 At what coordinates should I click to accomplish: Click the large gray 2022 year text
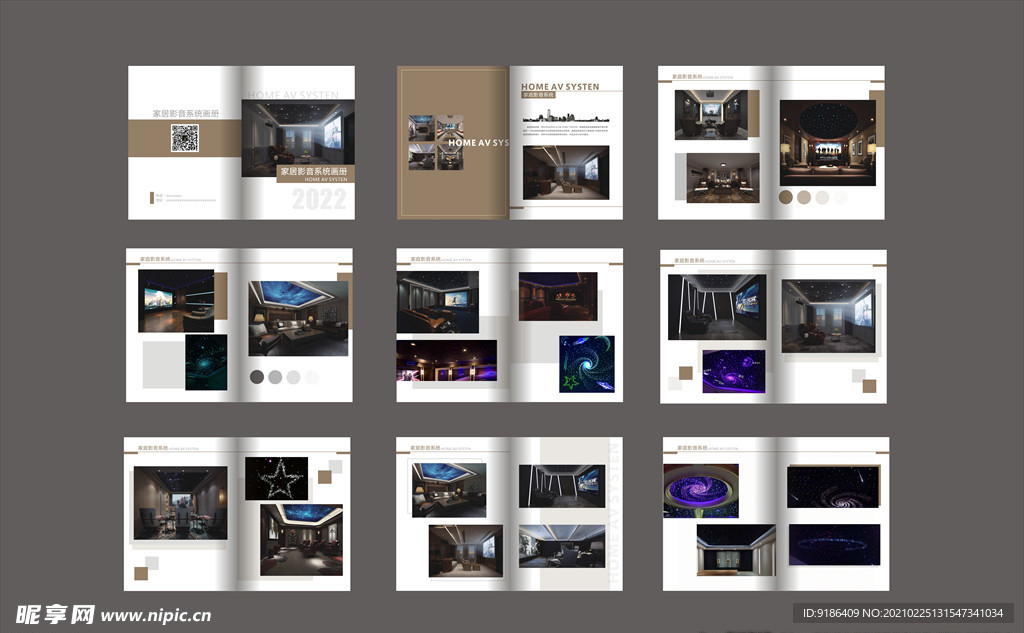tap(319, 200)
